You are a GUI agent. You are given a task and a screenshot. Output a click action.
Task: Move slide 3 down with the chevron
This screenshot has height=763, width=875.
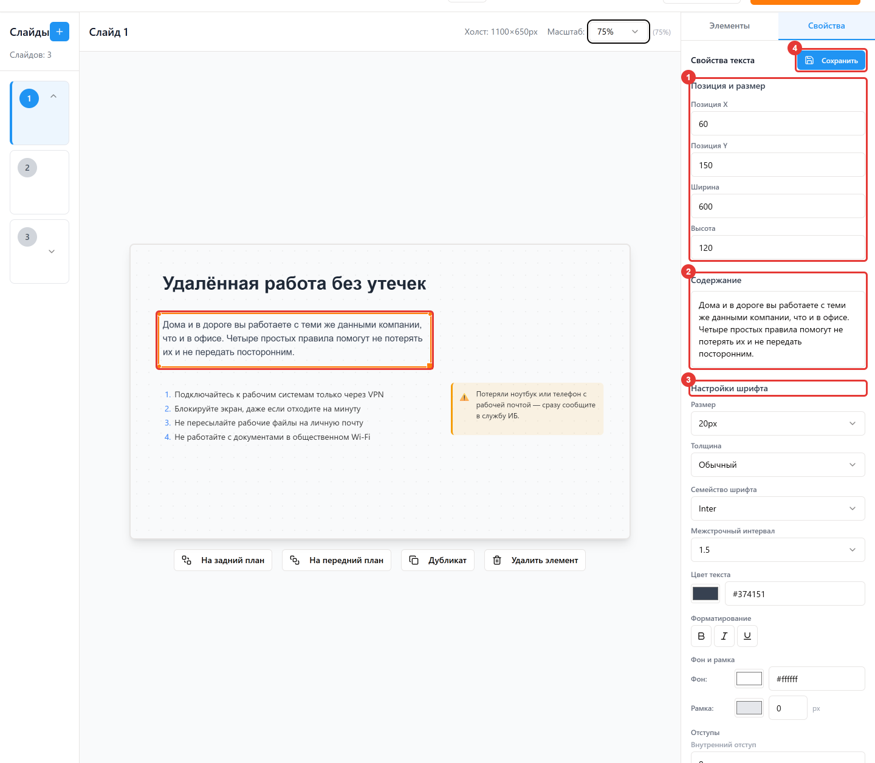51,251
